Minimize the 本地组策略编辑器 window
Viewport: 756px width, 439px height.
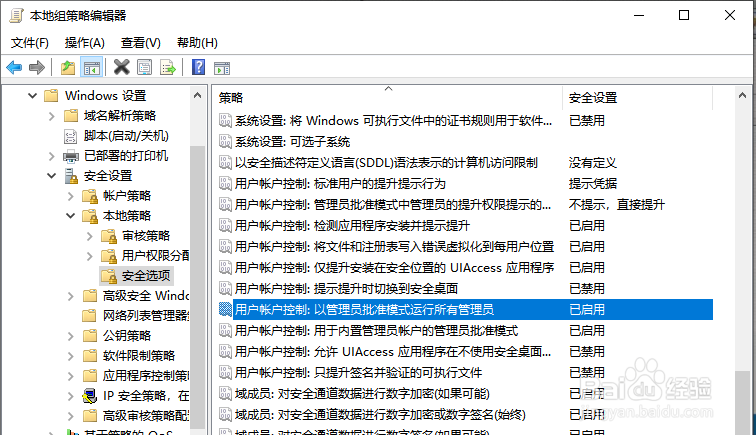pyautogui.click(x=639, y=15)
